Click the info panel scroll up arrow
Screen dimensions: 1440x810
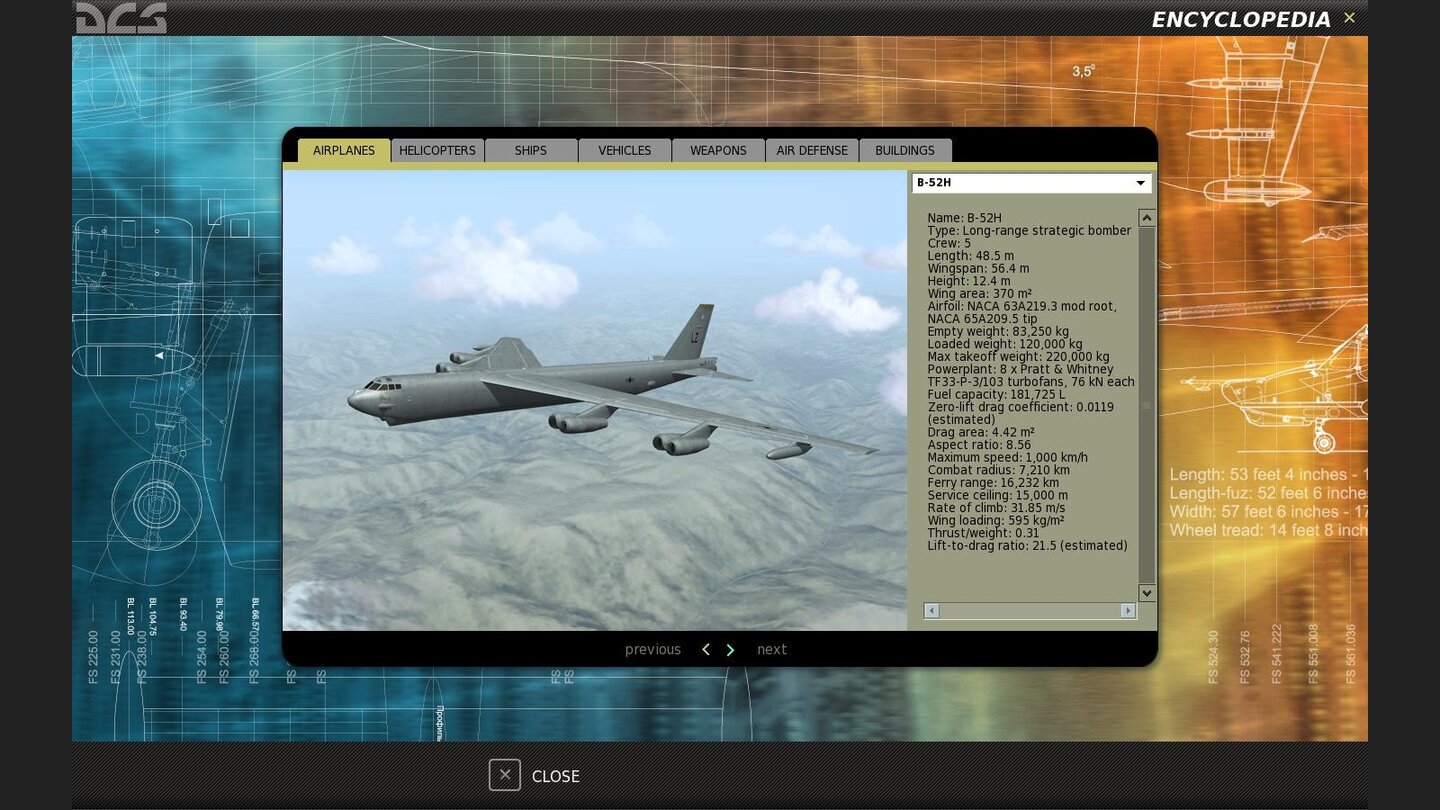pyautogui.click(x=1147, y=218)
